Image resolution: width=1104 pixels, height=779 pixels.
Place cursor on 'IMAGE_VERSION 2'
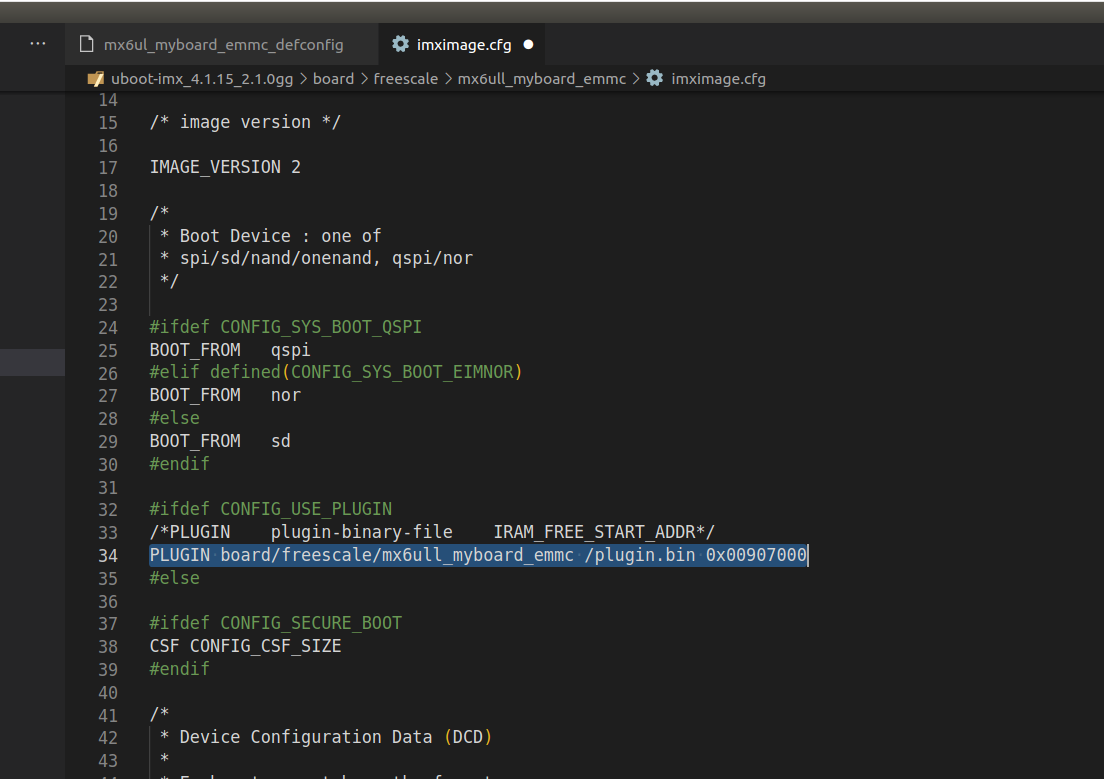pos(225,167)
